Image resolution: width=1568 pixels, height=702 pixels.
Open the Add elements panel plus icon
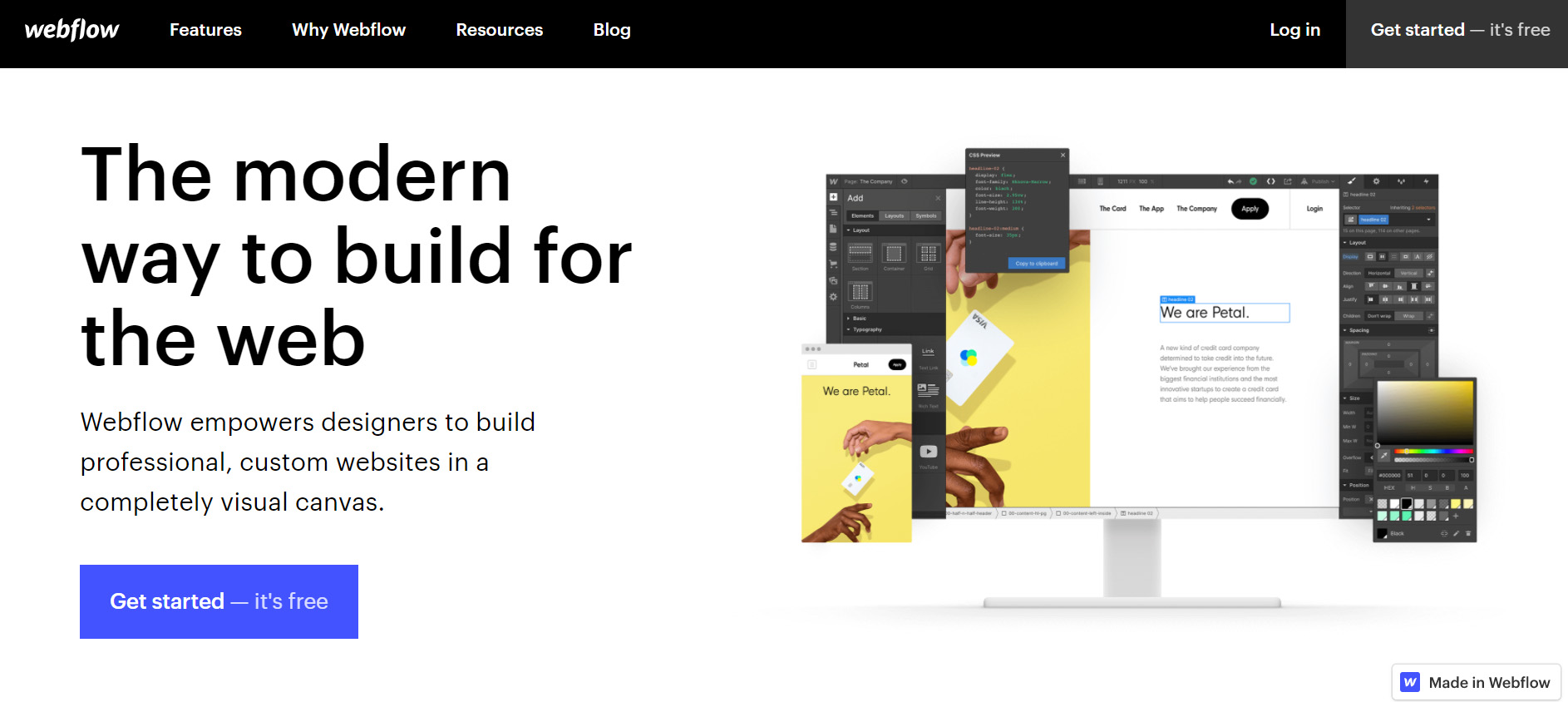coord(833,197)
